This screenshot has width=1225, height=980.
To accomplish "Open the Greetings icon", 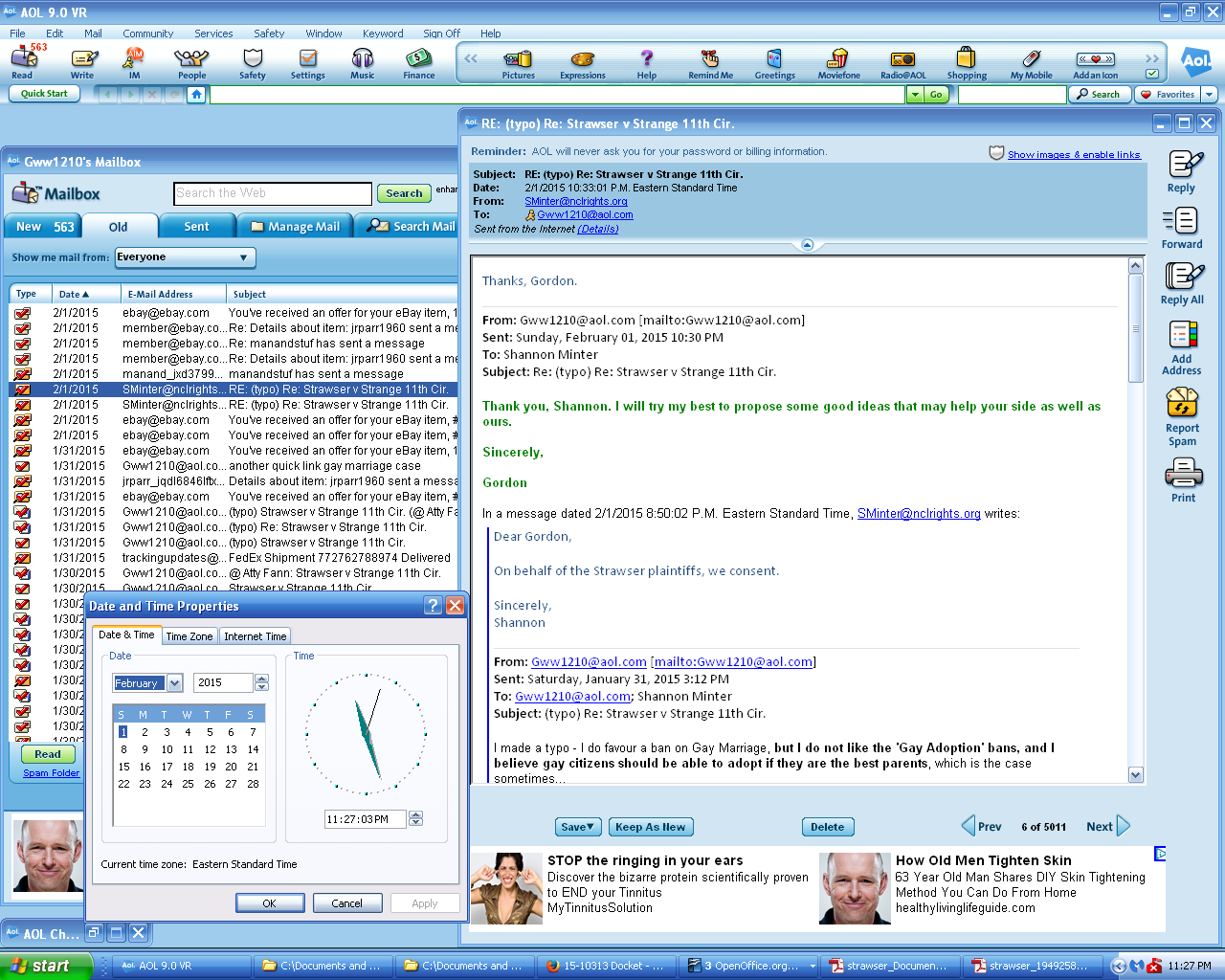I will pyautogui.click(x=775, y=64).
